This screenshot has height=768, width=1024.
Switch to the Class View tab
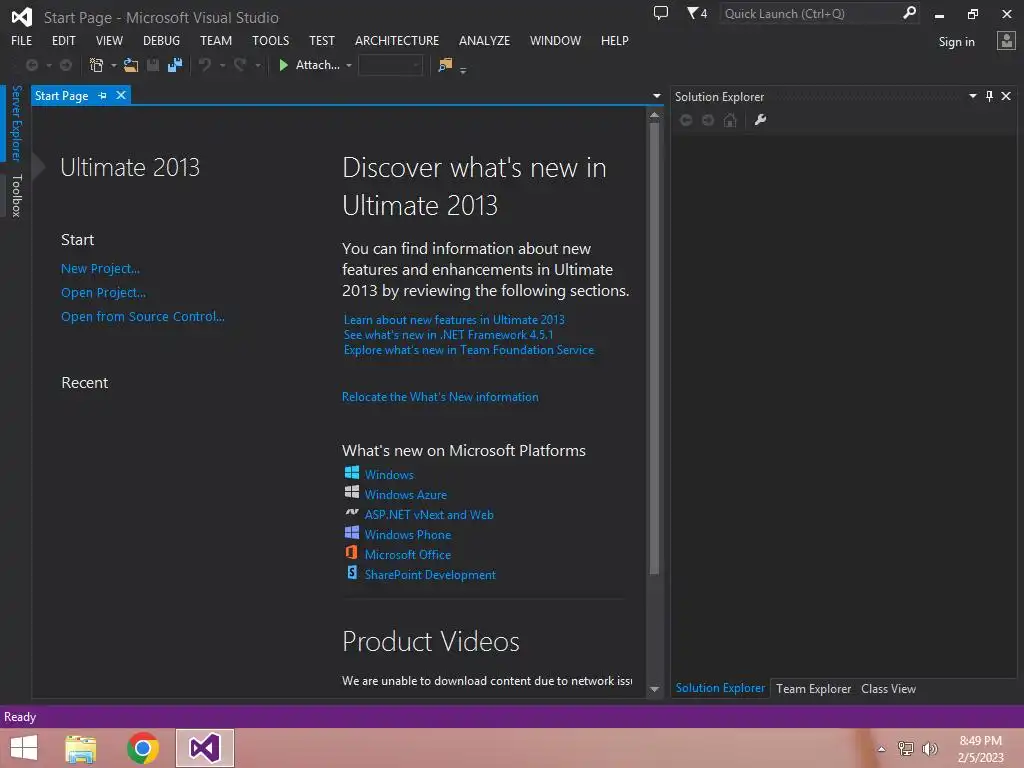(888, 689)
